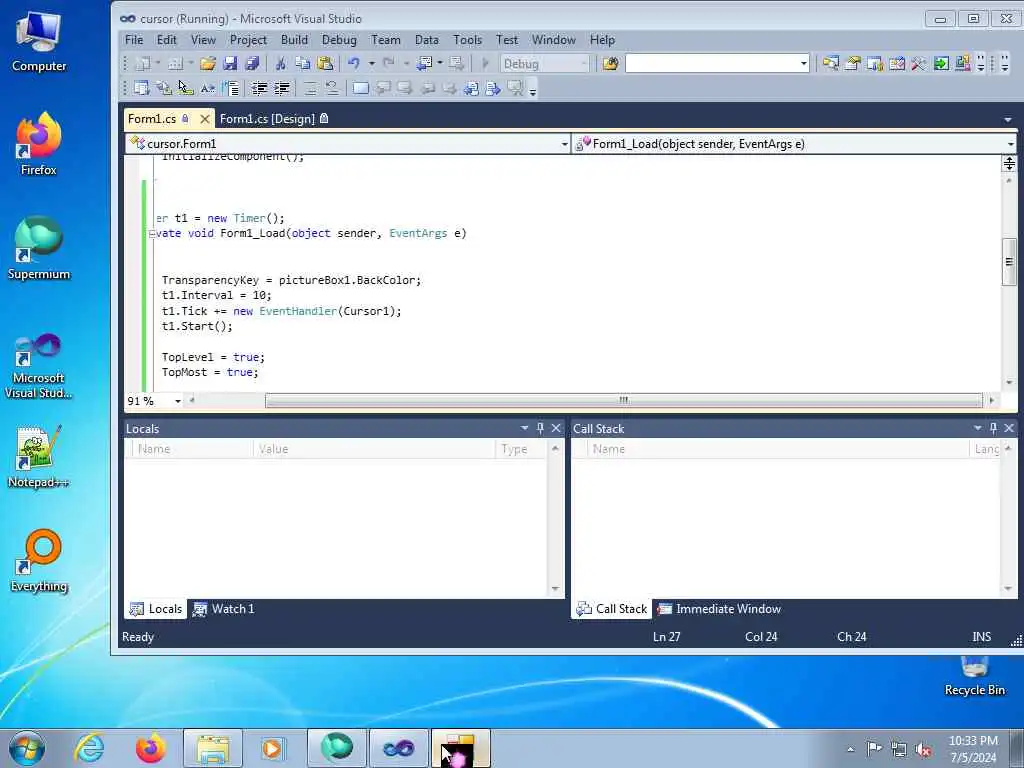This screenshot has width=1024, height=768.
Task: Click the Recycle Bin desktop icon
Action: [974, 677]
